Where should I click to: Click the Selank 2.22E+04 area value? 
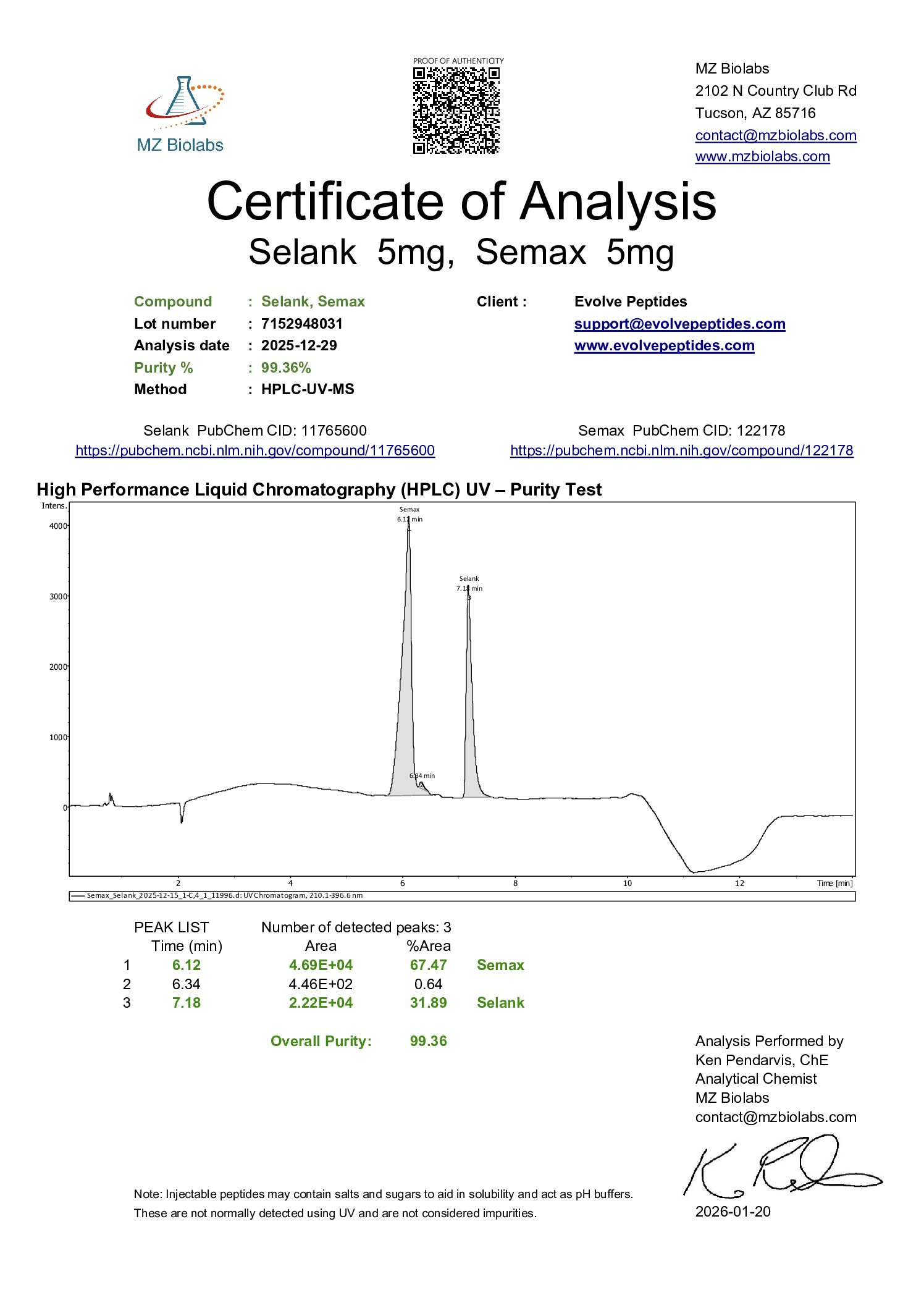pyautogui.click(x=321, y=1003)
